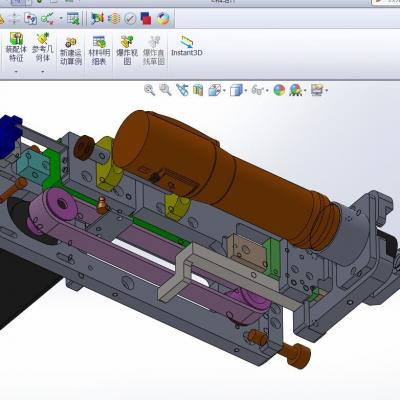Click the Exploded View (爆炸视图) icon

pos(127,50)
